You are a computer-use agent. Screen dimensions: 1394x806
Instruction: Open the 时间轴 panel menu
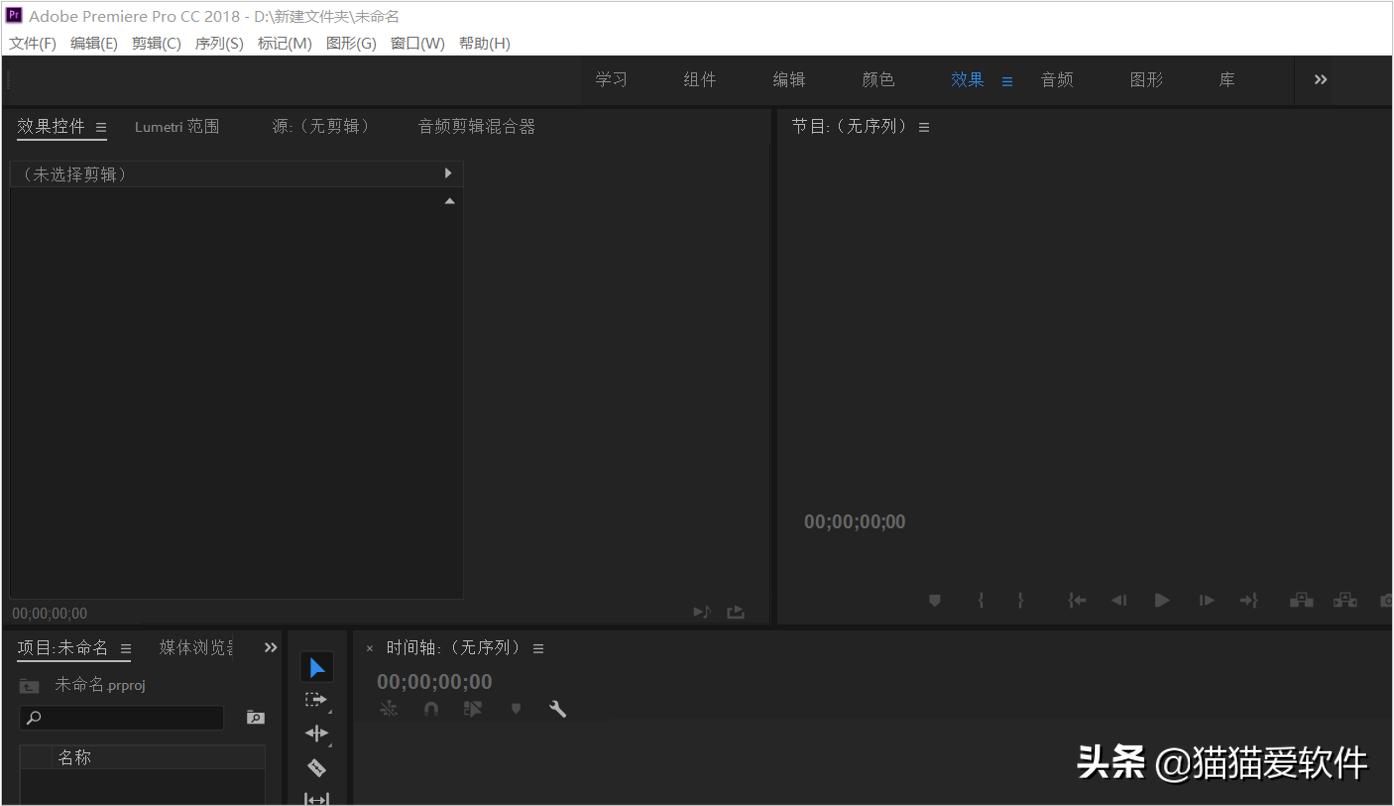coord(538,647)
